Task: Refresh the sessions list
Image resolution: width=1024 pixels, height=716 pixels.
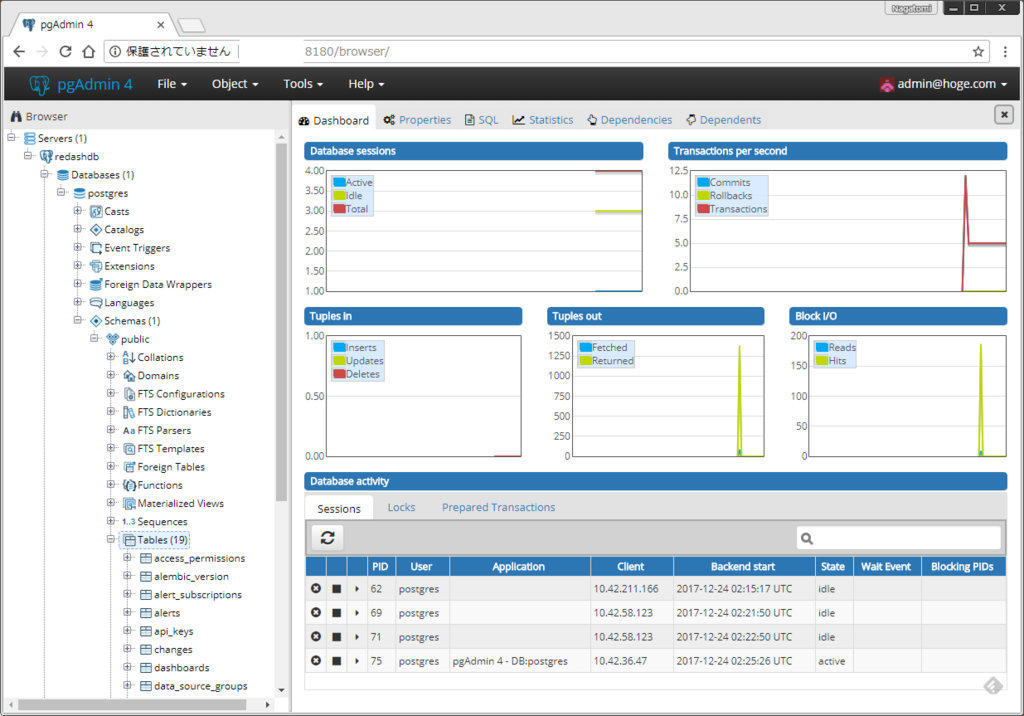Action: coord(327,538)
